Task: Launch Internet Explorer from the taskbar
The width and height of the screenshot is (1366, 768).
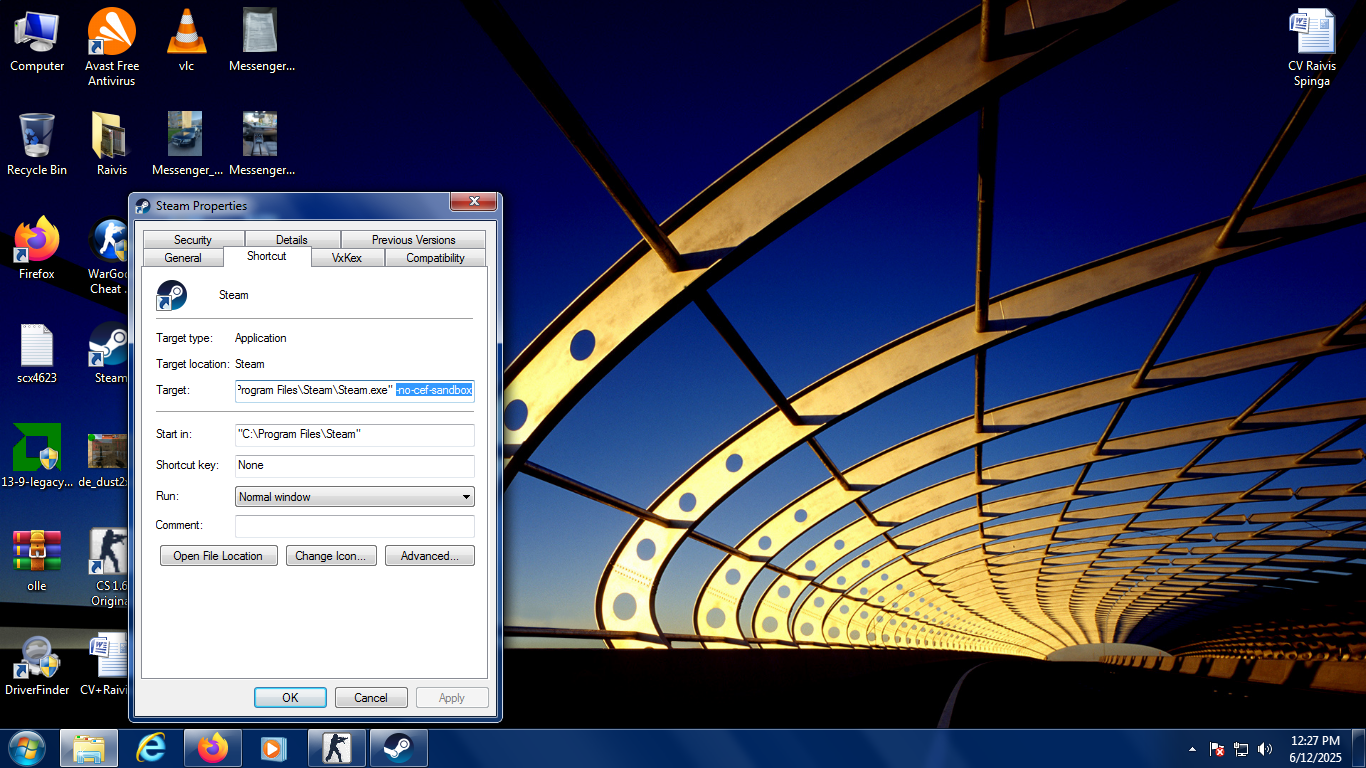Action: click(x=151, y=748)
